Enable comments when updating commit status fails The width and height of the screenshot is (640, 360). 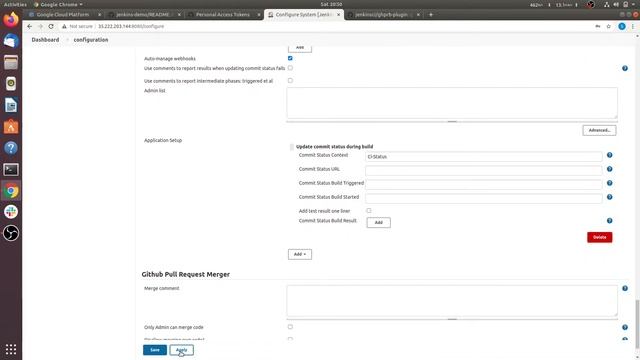[x=290, y=68]
